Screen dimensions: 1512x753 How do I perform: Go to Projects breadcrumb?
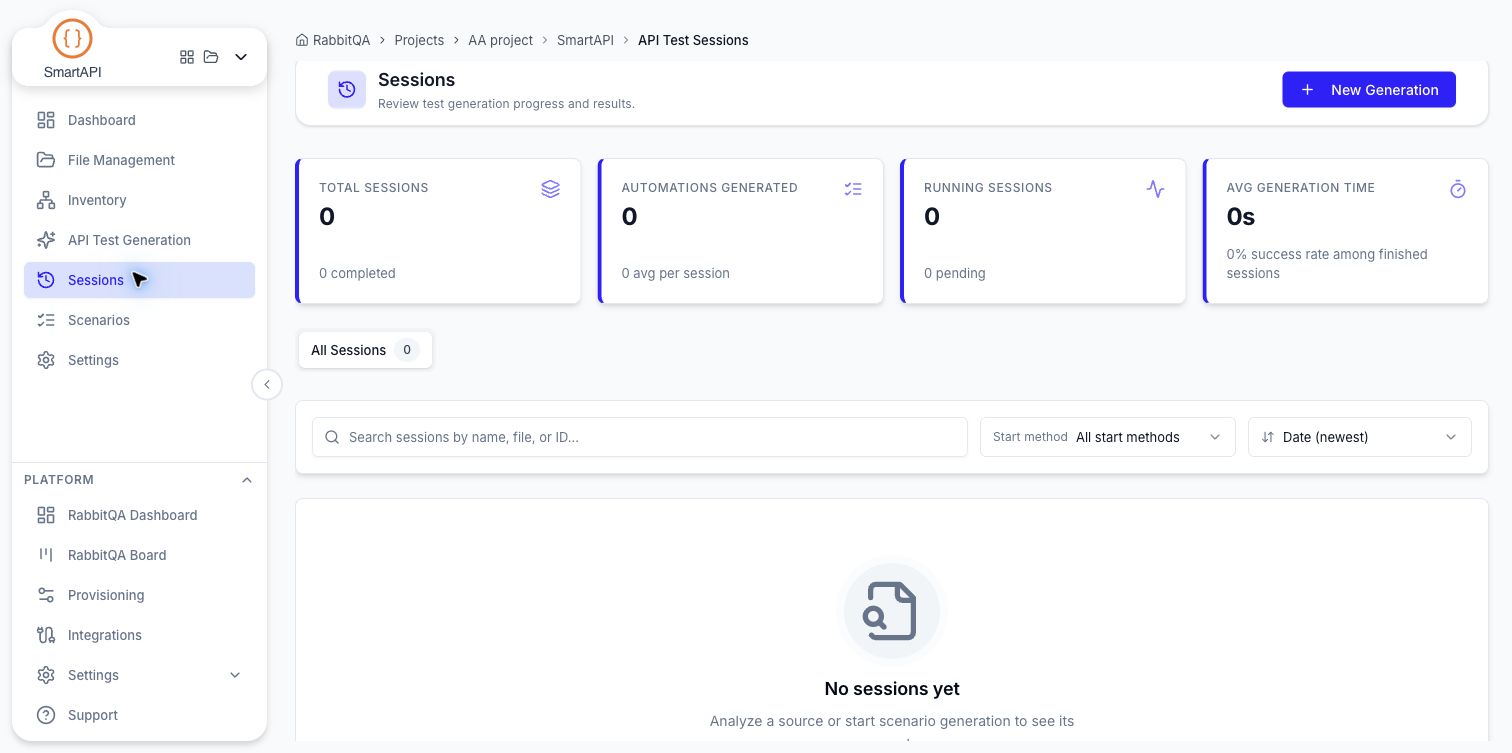coord(419,40)
